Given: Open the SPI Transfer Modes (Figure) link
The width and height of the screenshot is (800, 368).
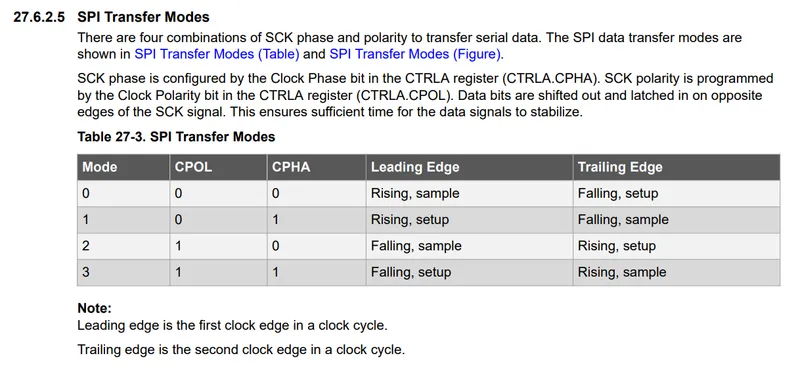Looking at the screenshot, I should tap(415, 54).
